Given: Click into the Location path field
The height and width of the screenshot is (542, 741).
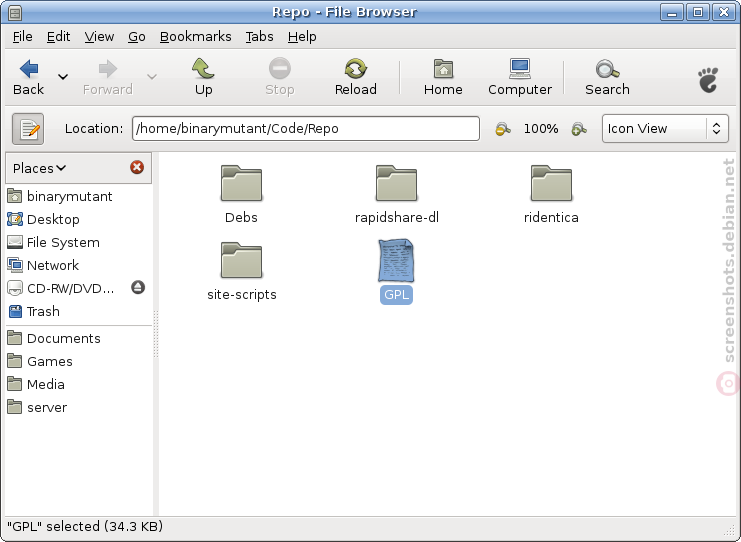Looking at the screenshot, I should [x=306, y=129].
